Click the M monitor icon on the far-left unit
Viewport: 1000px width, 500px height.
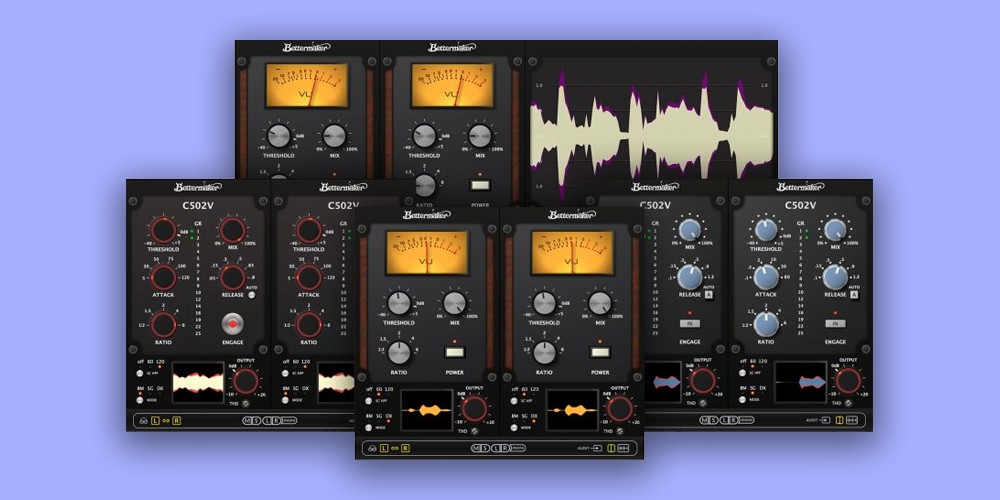[x=247, y=420]
